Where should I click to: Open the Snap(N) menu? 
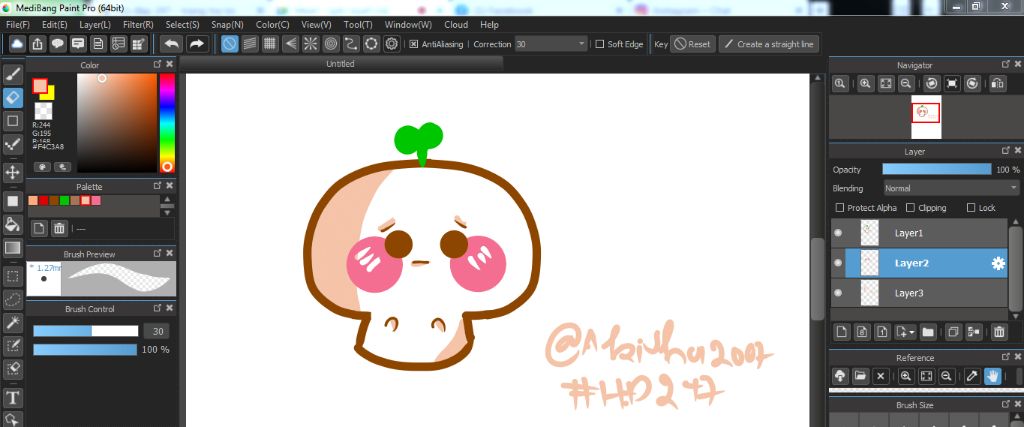coord(227,25)
